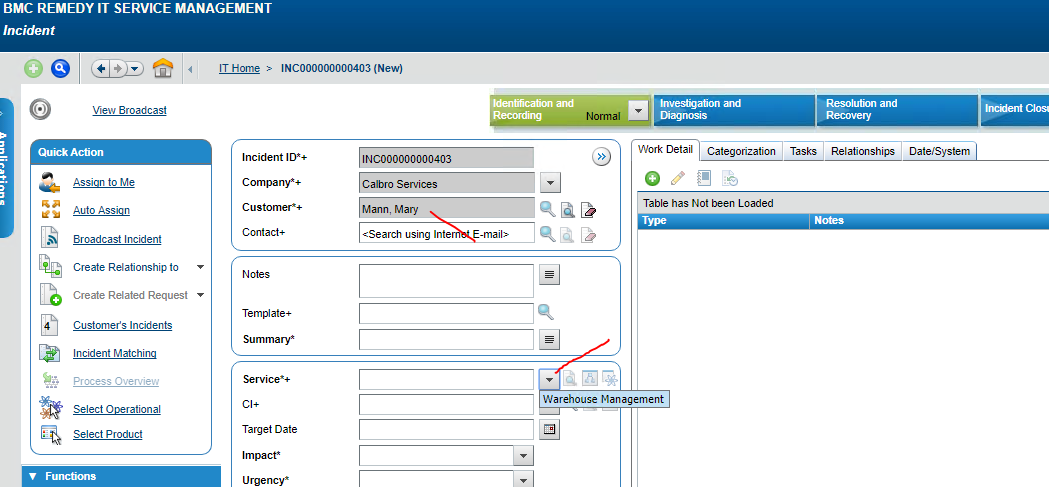Clear the Customer field with the eraser icon

click(x=588, y=211)
